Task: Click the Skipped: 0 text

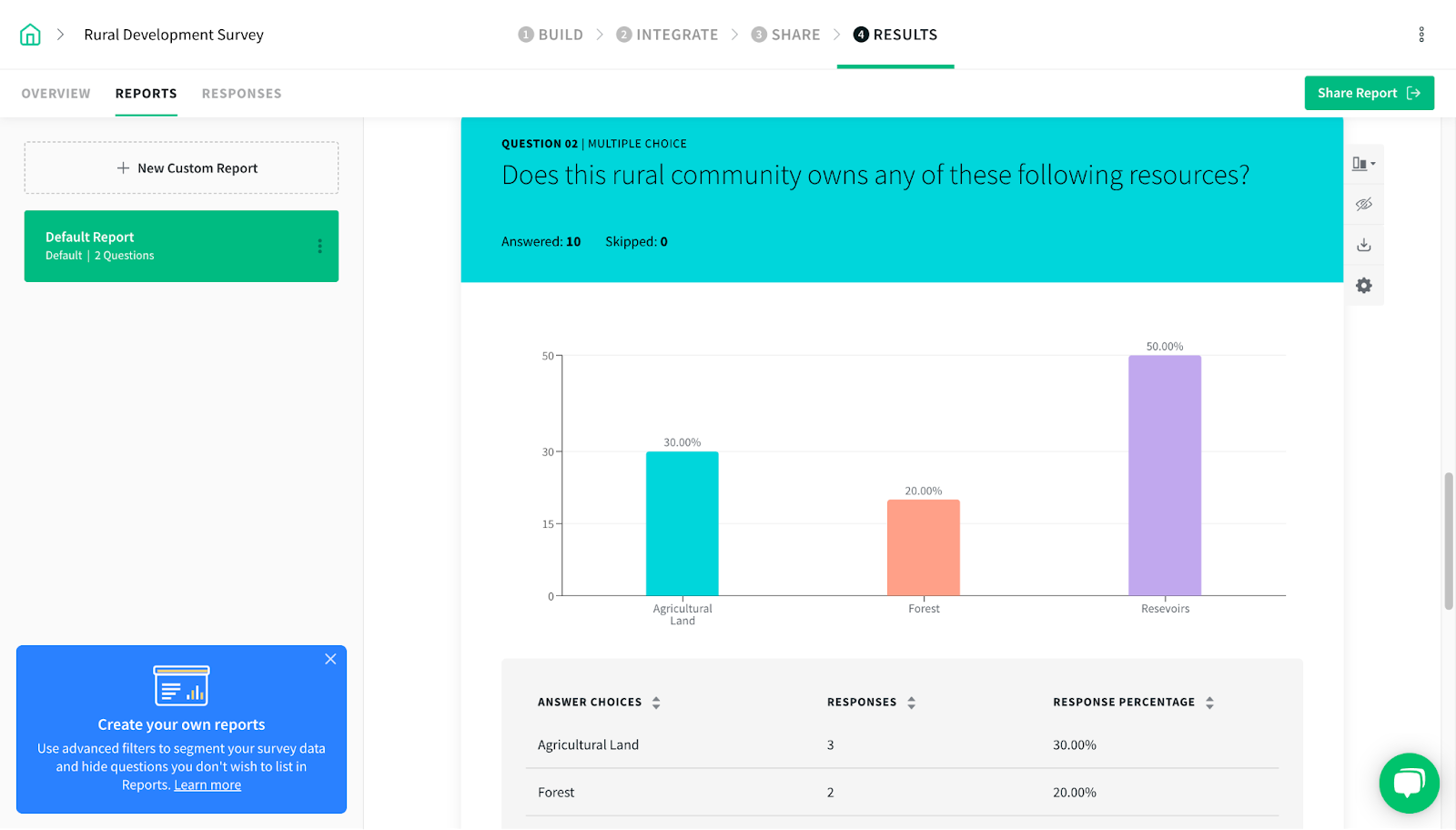Action: [636, 241]
